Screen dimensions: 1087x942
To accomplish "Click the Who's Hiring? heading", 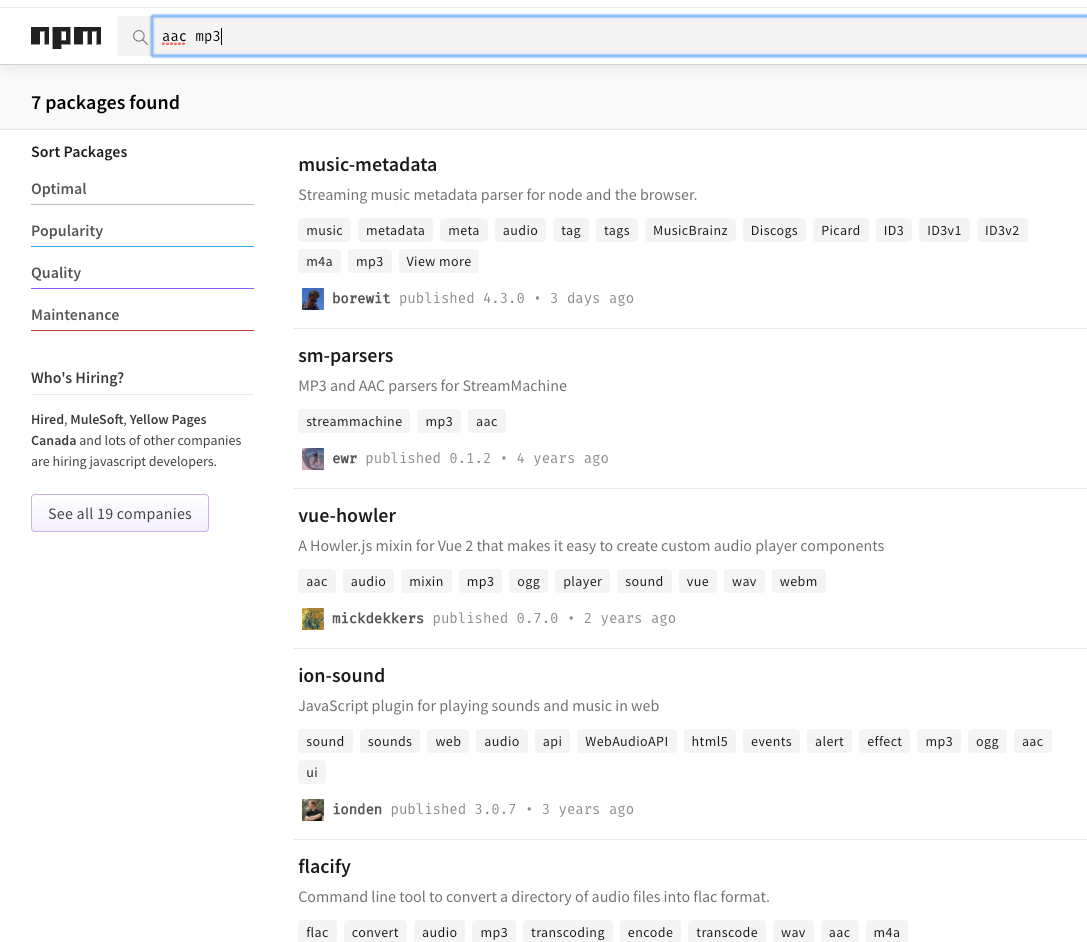I will point(78,378).
